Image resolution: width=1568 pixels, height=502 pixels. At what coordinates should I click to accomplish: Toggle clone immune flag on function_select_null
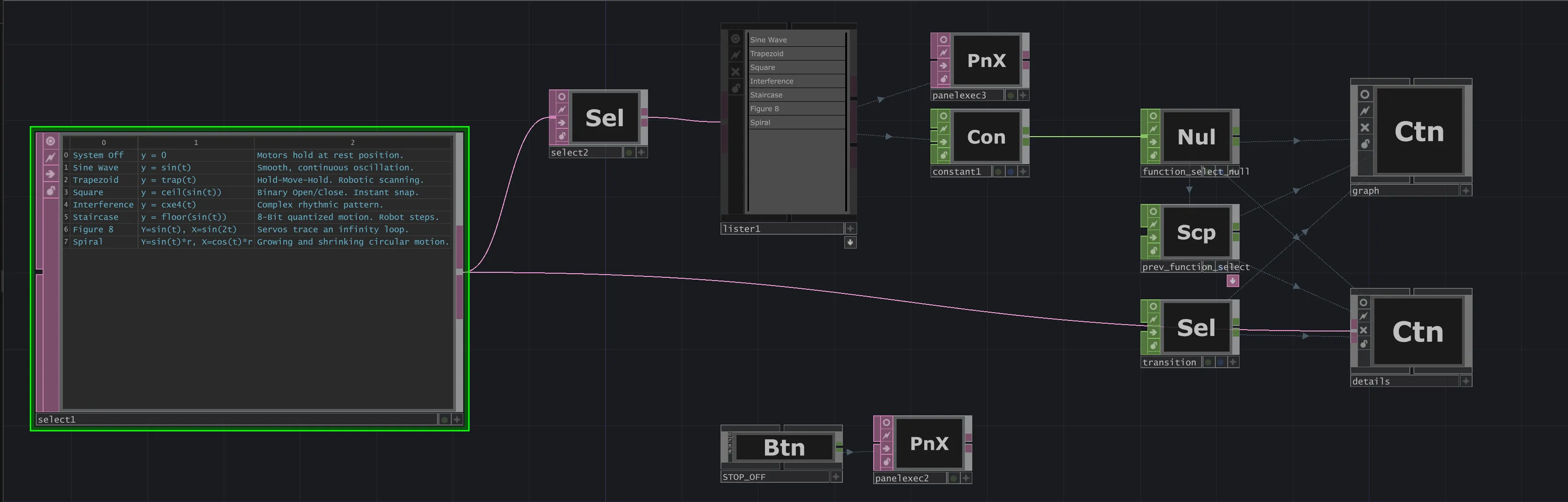[1153, 129]
